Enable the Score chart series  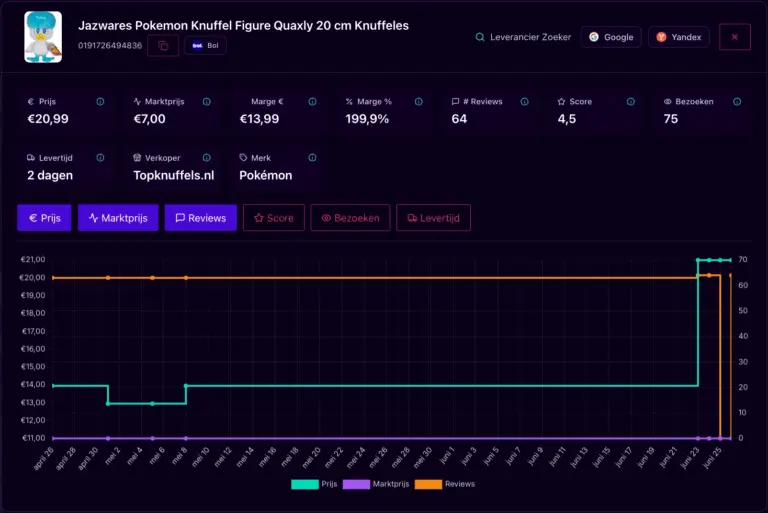pyautogui.click(x=274, y=218)
